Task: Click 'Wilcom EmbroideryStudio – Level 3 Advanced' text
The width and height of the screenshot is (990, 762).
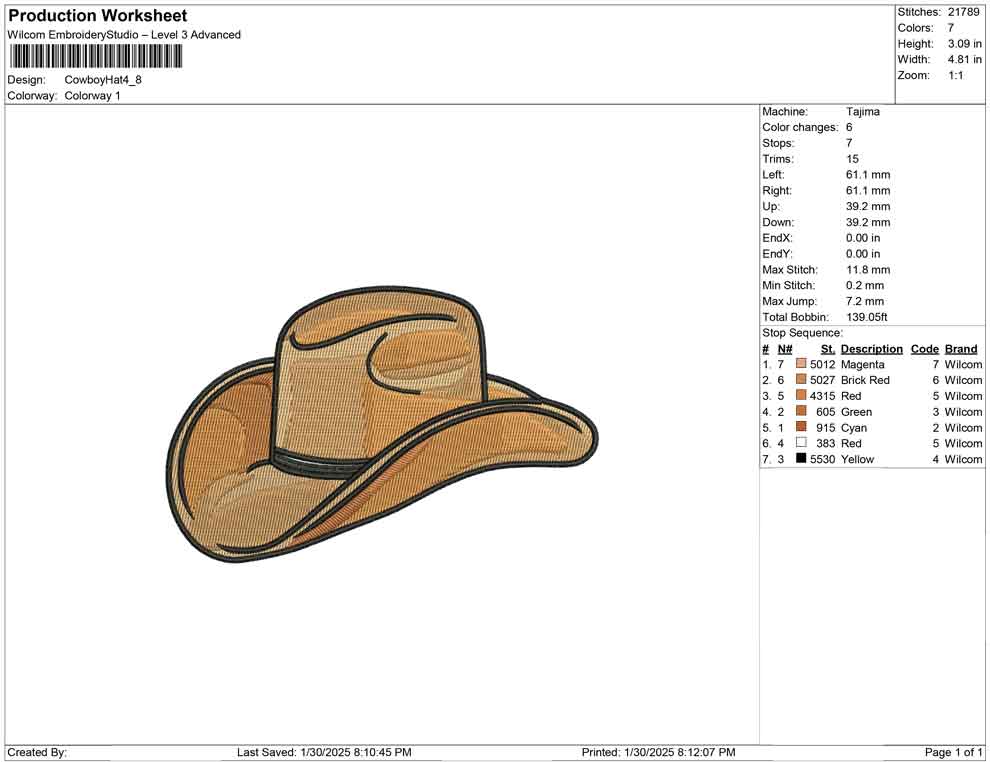Action: 124,35
